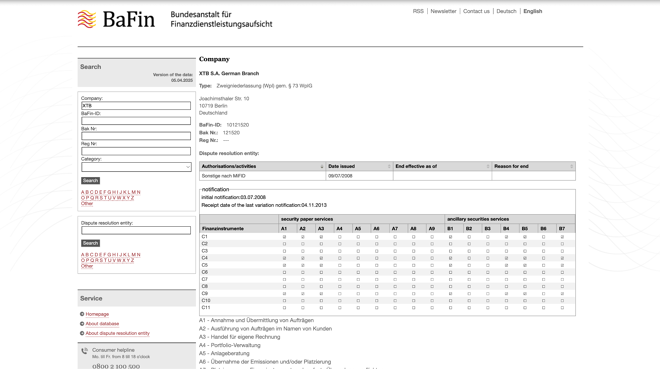Click sort arrows in End effective as of header
This screenshot has height=369, width=660.
click(488, 167)
